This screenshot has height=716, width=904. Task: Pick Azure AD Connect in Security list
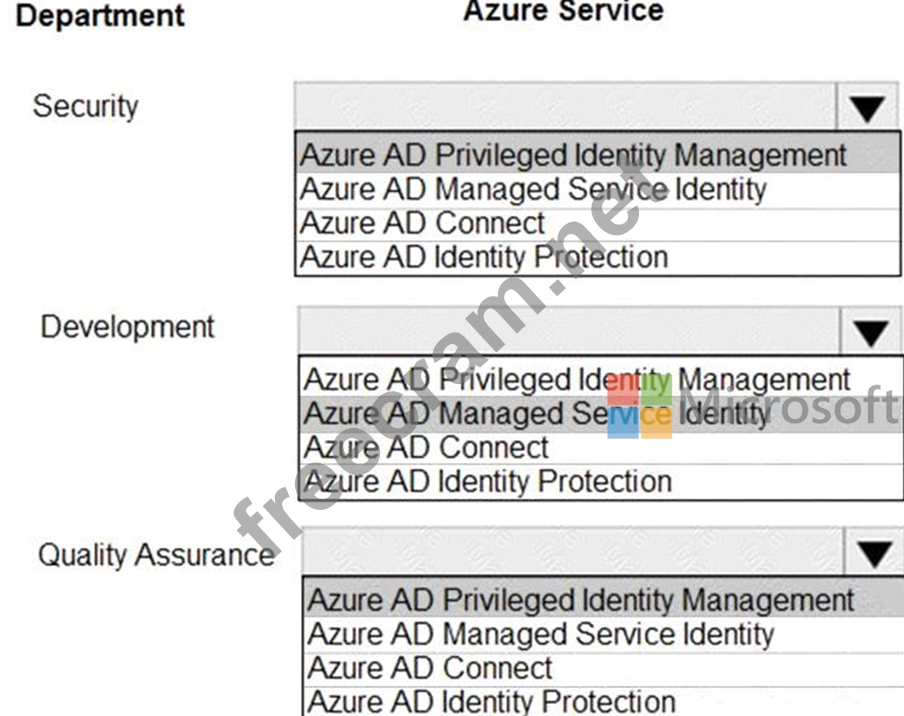click(422, 223)
